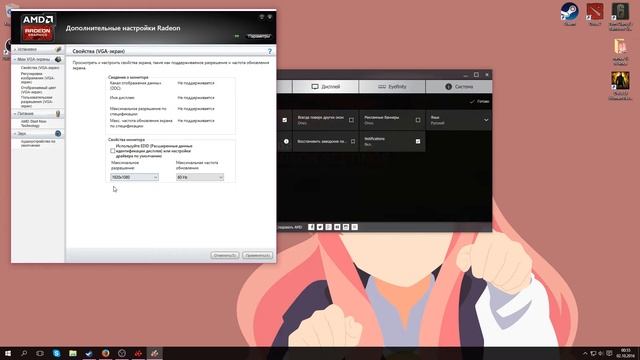Screen dimensions: 640x360
Task: Click the battery icon beside Питание
Action: coord(58,113)
